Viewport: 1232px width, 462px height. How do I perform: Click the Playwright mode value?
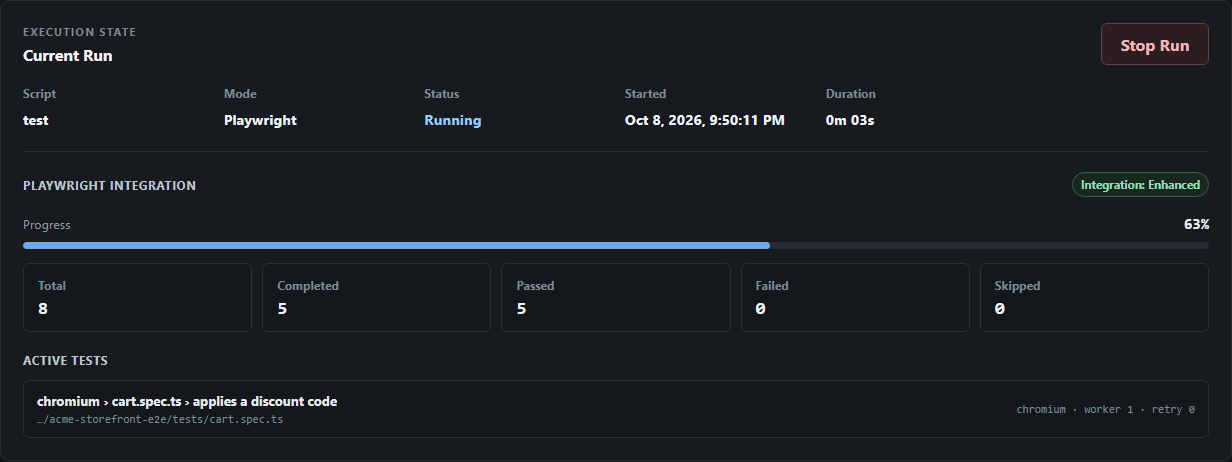pos(260,120)
